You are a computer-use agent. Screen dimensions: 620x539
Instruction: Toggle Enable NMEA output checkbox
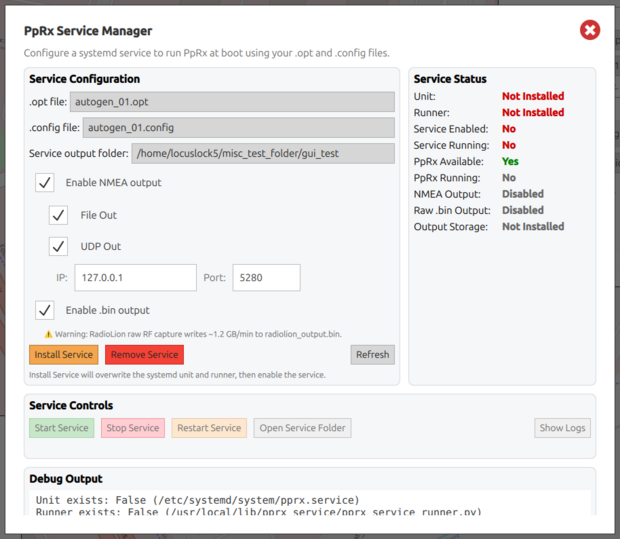click(x=45, y=183)
